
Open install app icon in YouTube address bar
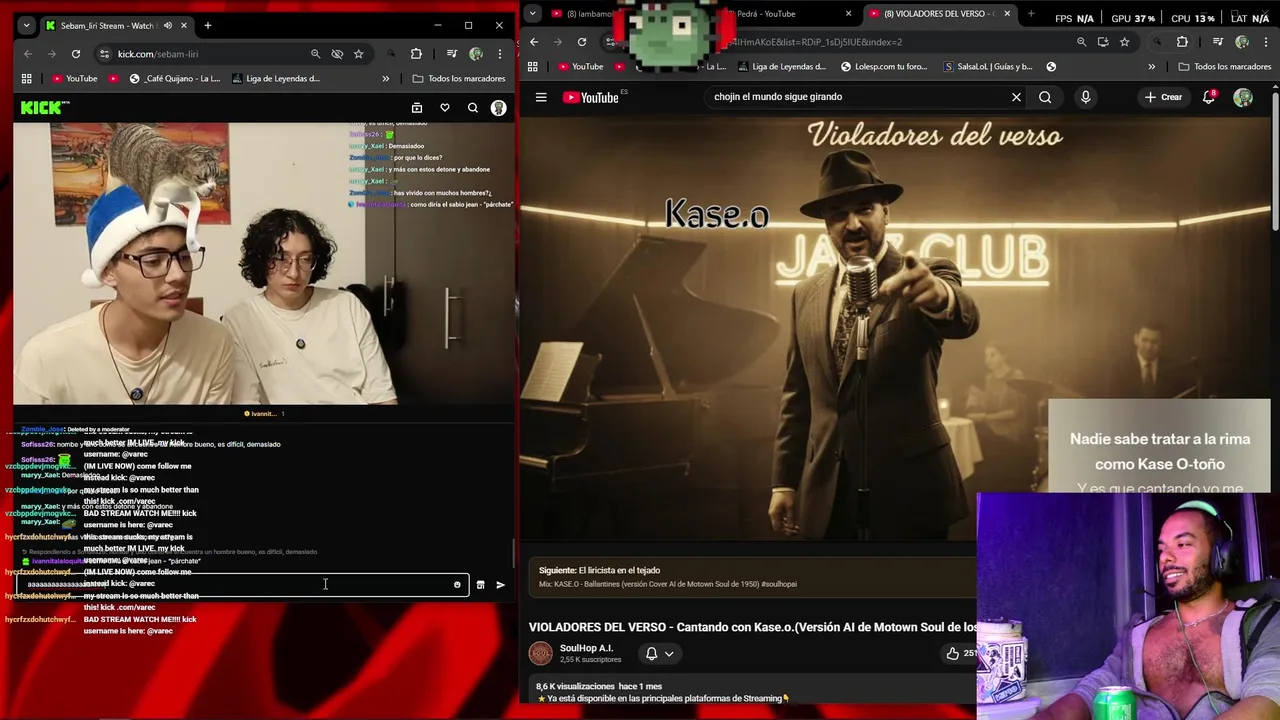tap(1103, 42)
